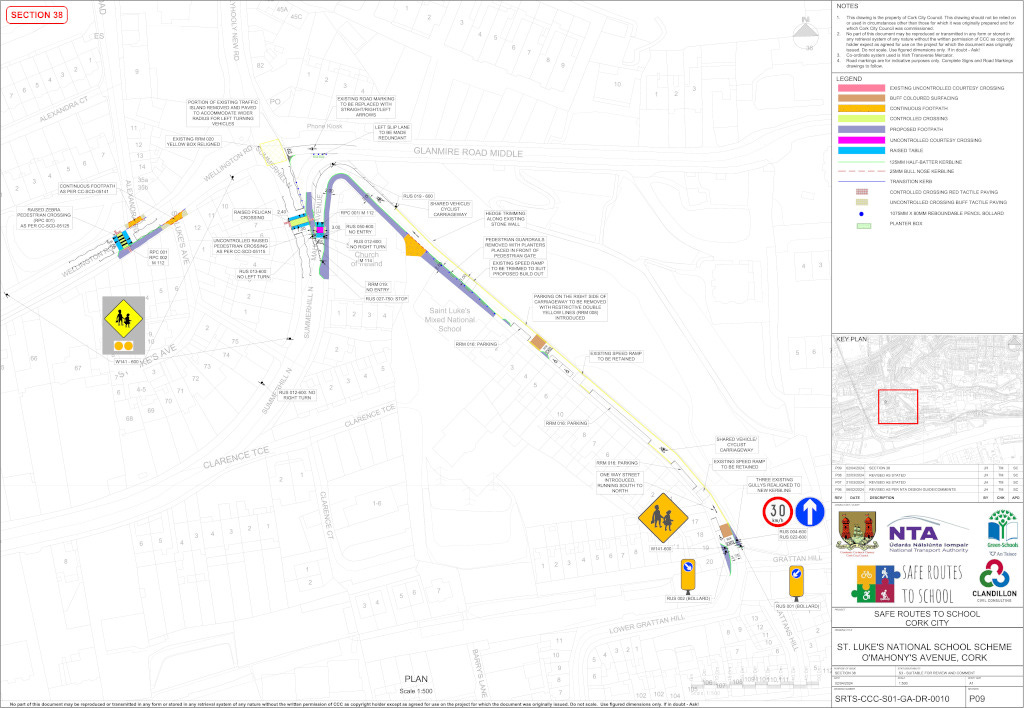Click drawing number SRTS-CCC-S01-GA-DR-0010

coord(893,698)
